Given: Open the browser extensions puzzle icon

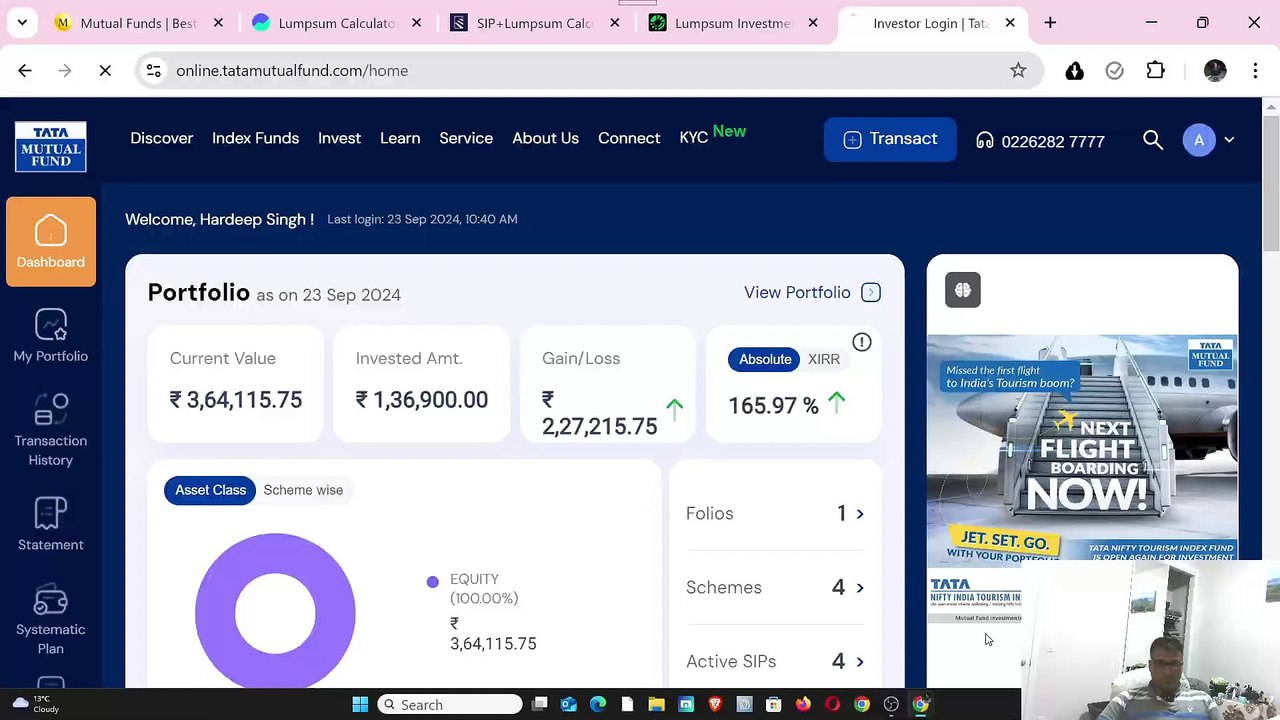Looking at the screenshot, I should [1156, 70].
